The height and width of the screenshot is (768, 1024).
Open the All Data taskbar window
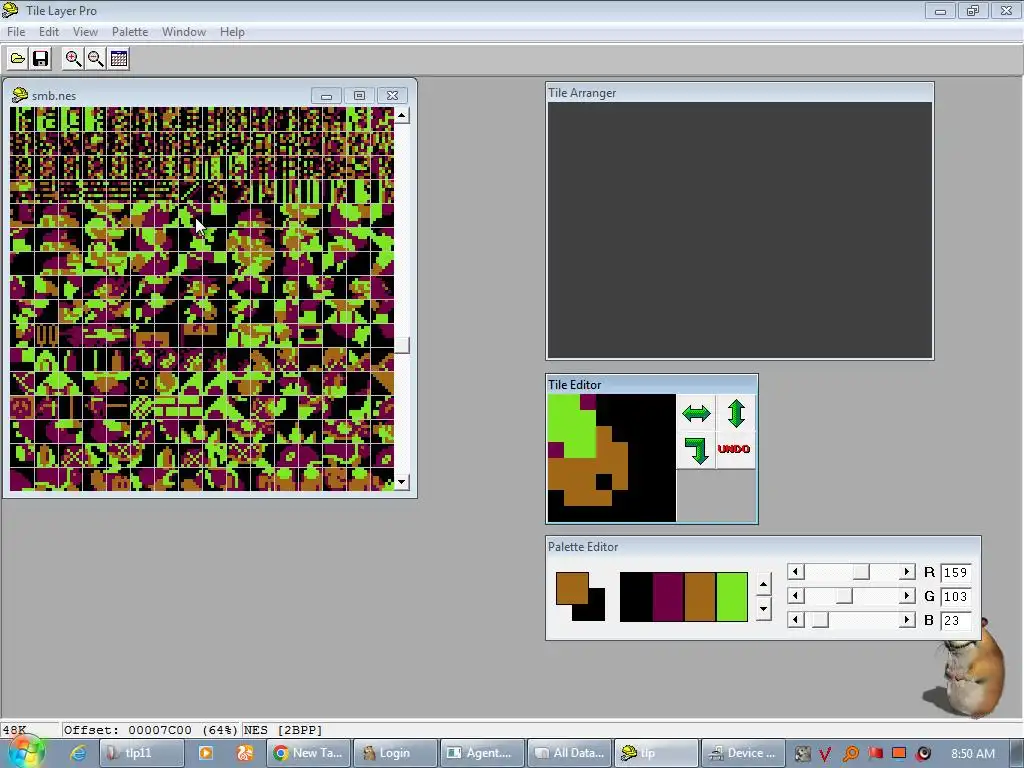[x=569, y=753]
